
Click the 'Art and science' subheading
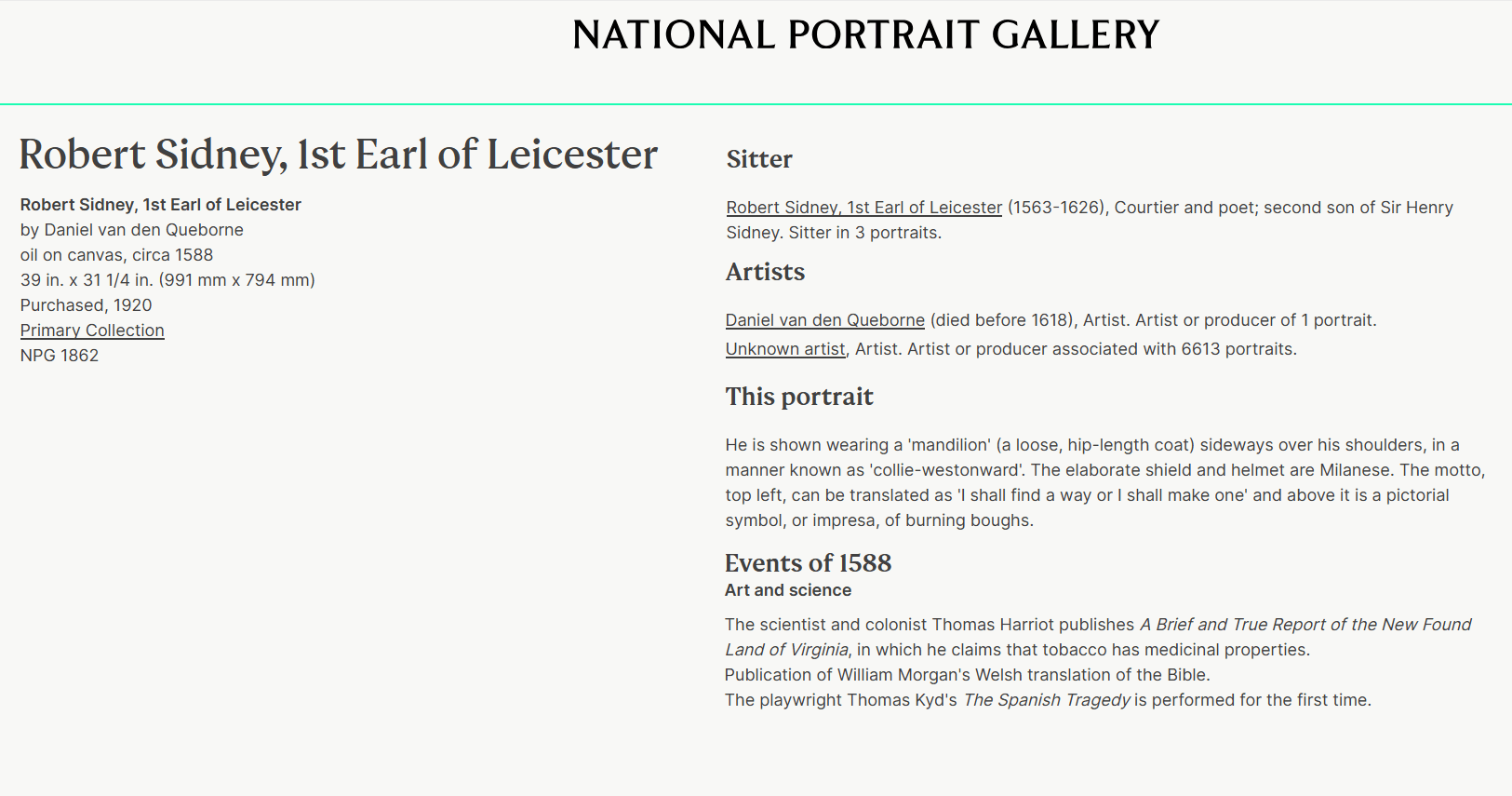point(788,590)
